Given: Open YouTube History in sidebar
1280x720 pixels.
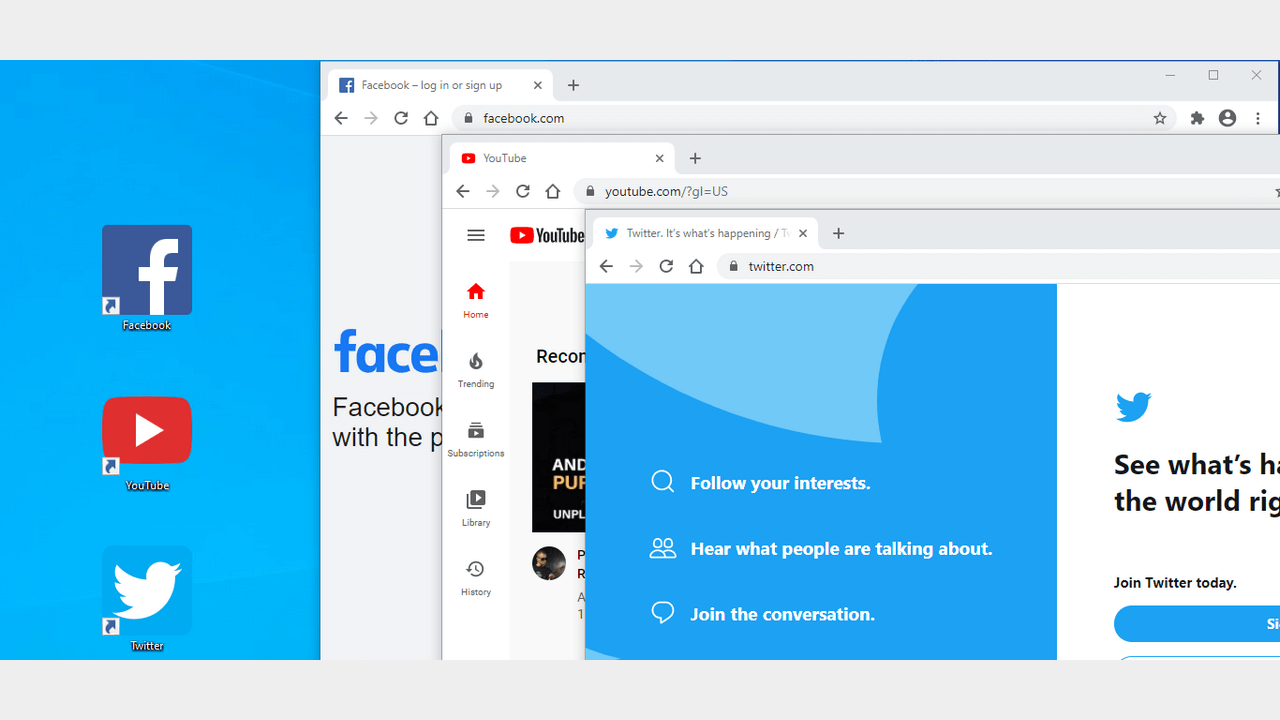Looking at the screenshot, I should (476, 577).
